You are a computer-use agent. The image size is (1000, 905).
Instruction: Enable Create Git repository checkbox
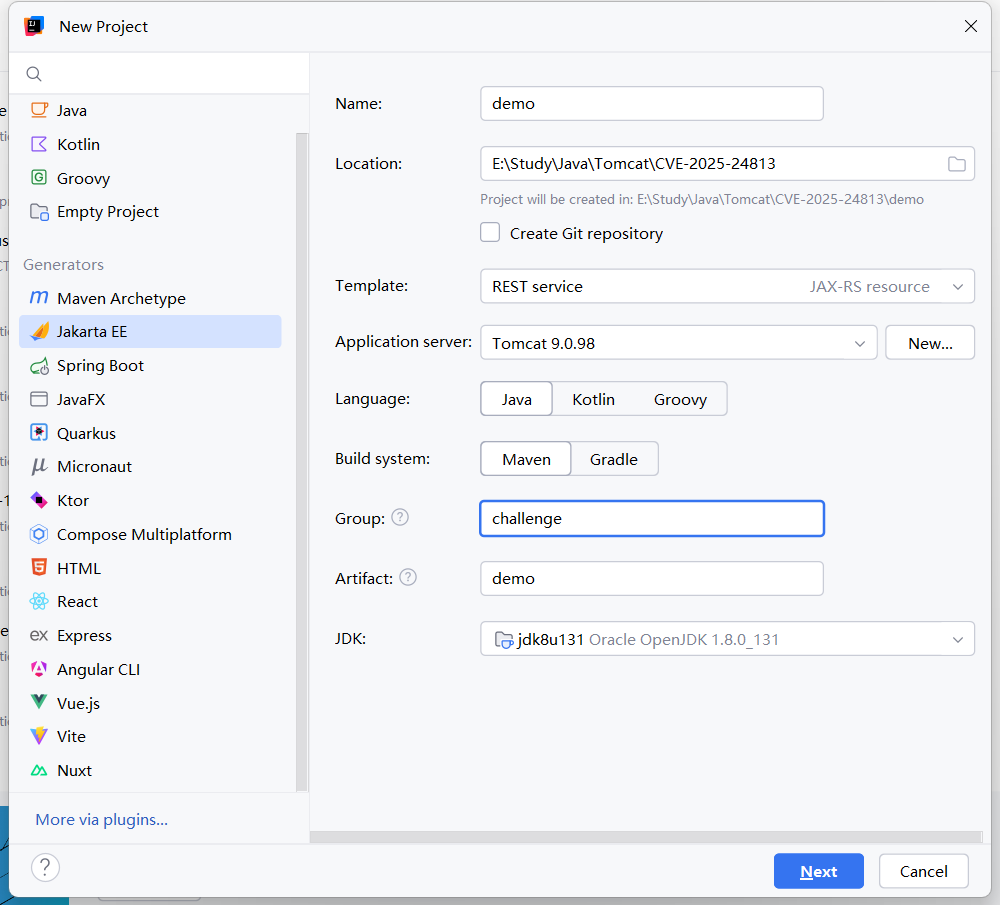[x=490, y=233]
